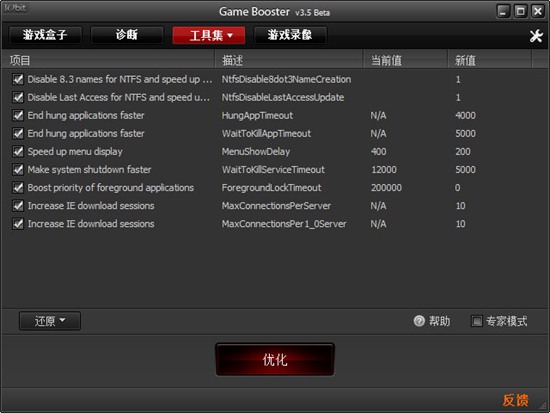Click MaxConnectionsPerServer description text
The width and height of the screenshot is (550, 413).
coord(276,206)
